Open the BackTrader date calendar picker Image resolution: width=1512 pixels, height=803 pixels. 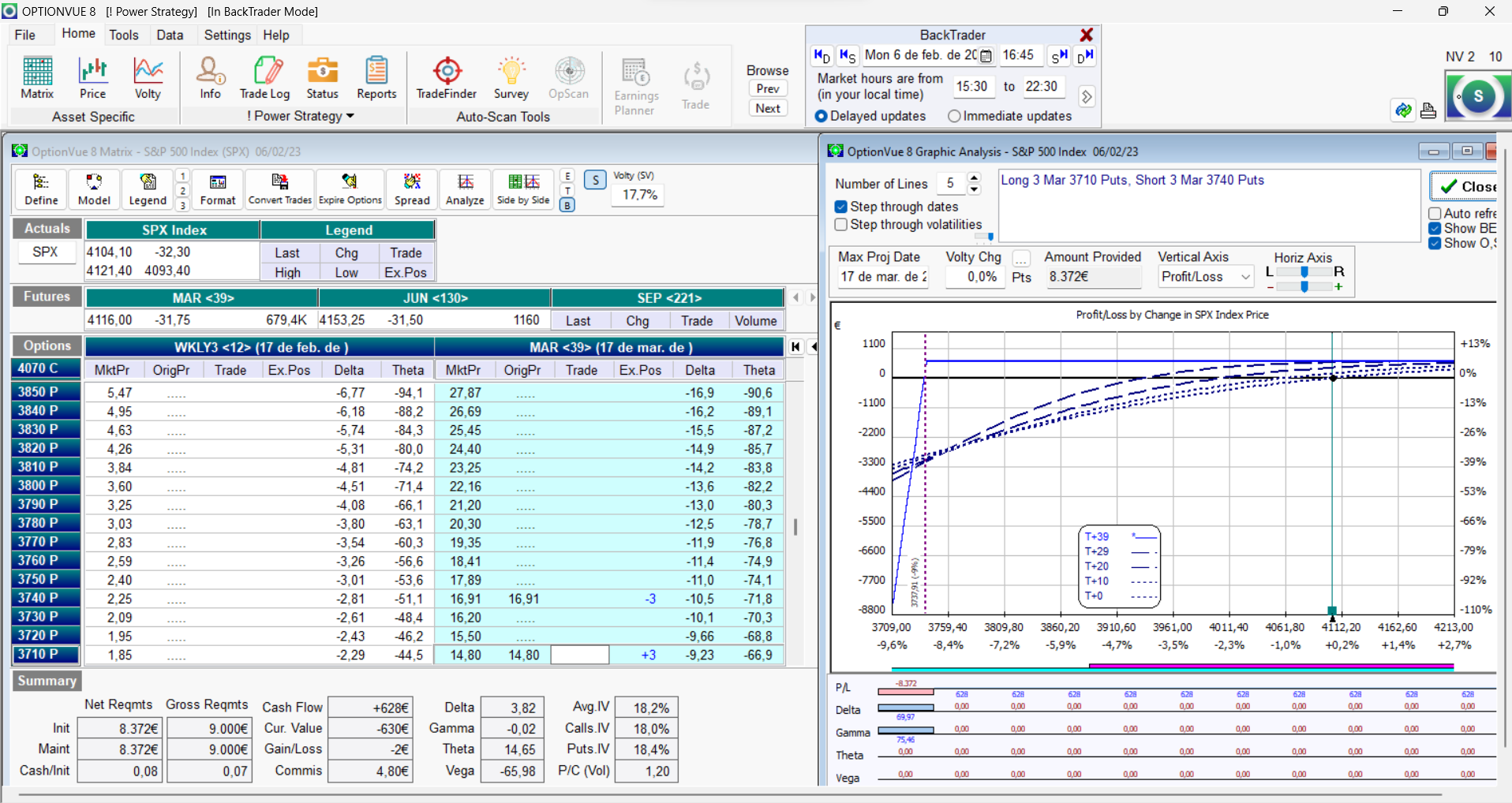pos(986,56)
